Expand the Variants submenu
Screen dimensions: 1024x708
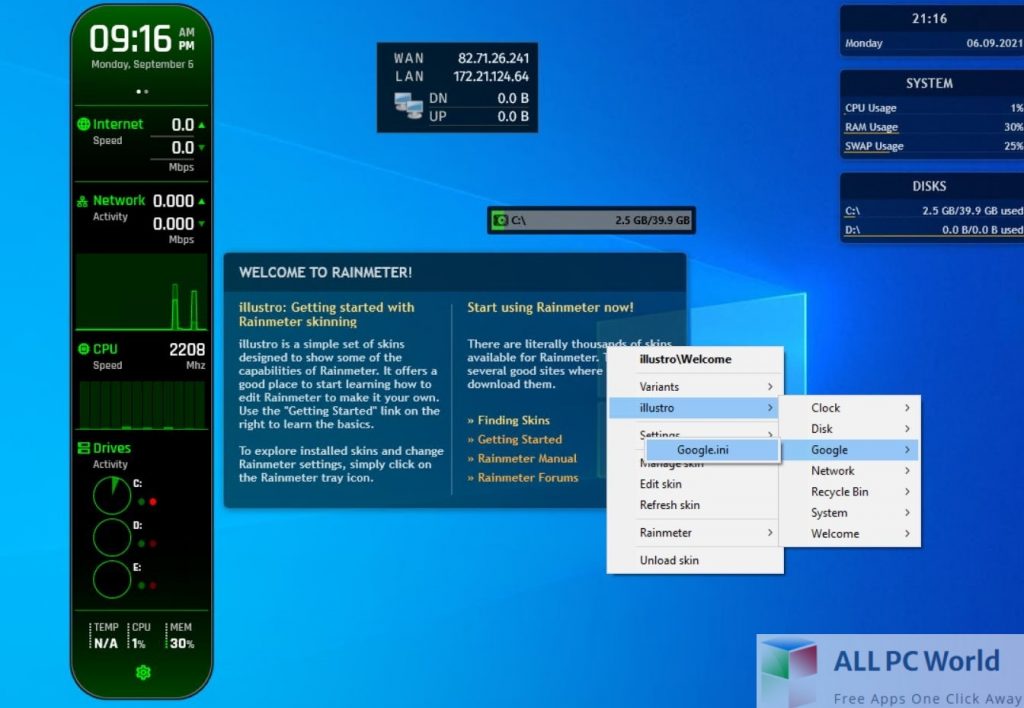pyautogui.click(x=660, y=386)
